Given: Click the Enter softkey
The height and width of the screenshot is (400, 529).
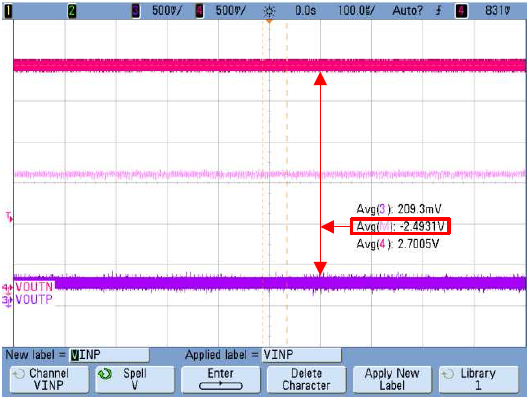Looking at the screenshot, I should pos(221,379).
